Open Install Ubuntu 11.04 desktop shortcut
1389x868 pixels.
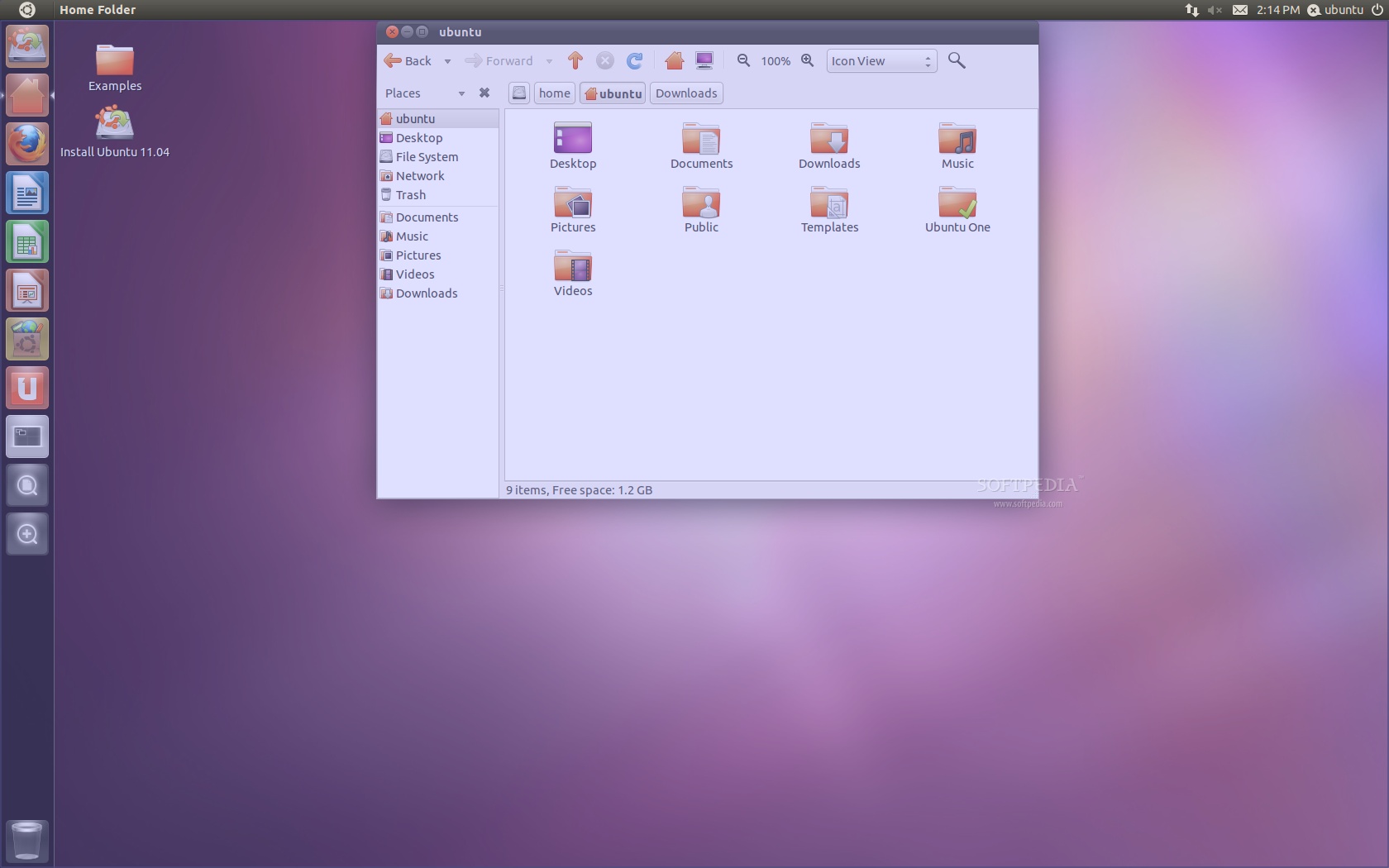(115, 131)
